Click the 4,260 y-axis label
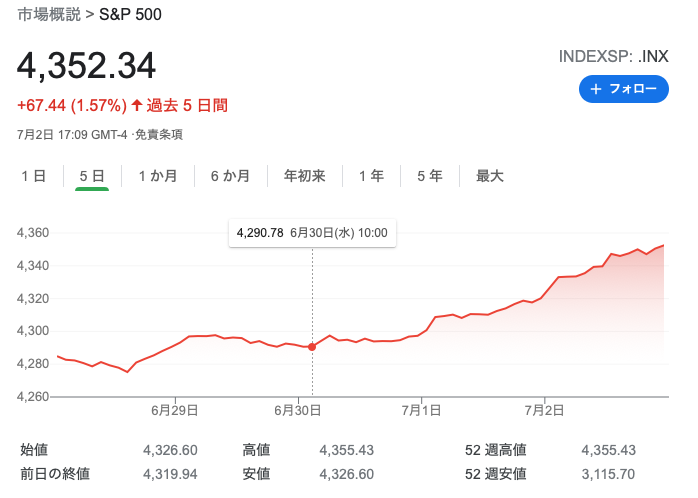The image size is (698, 498). [33, 396]
